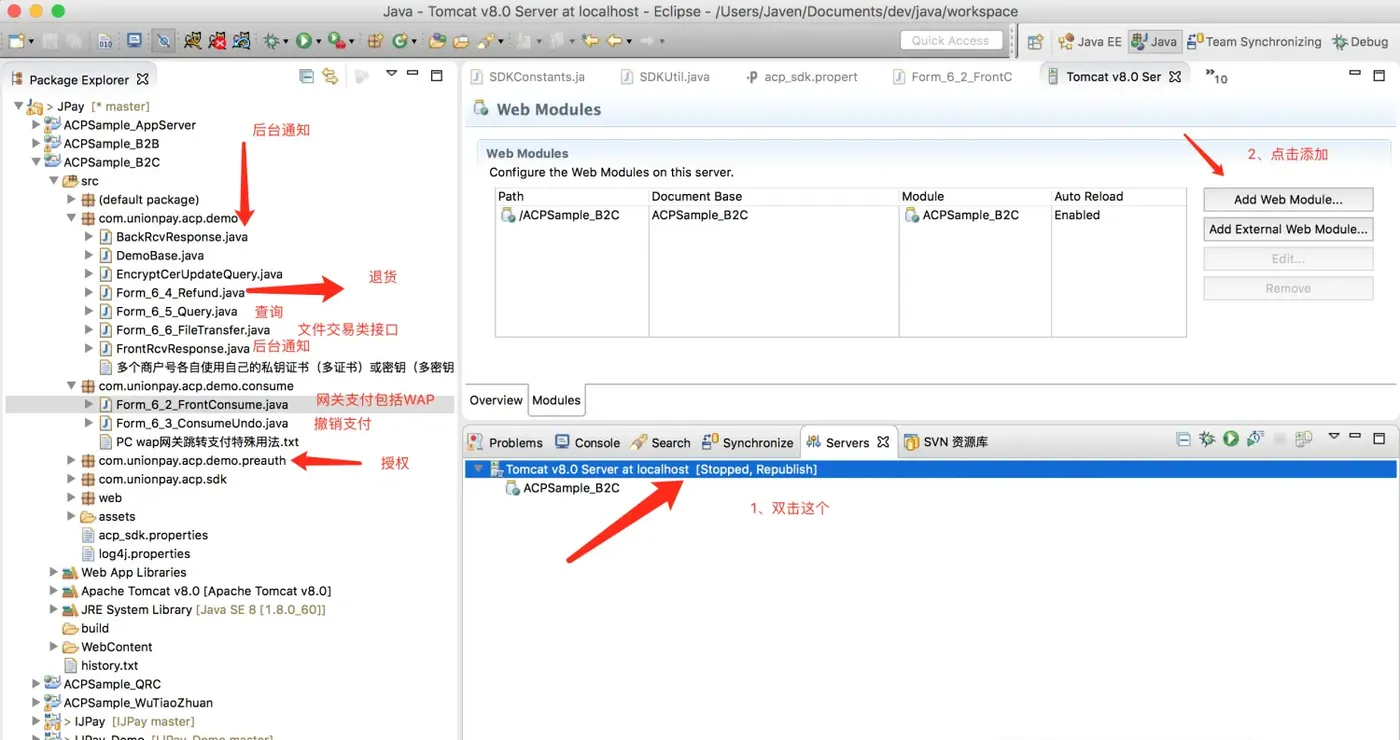The height and width of the screenshot is (740, 1400).
Task: Click the Last Edit Location arrow icon
Action: (590, 41)
